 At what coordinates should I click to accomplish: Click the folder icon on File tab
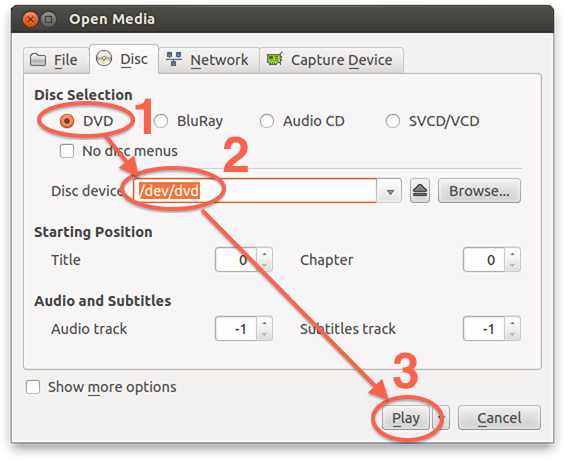[38, 59]
